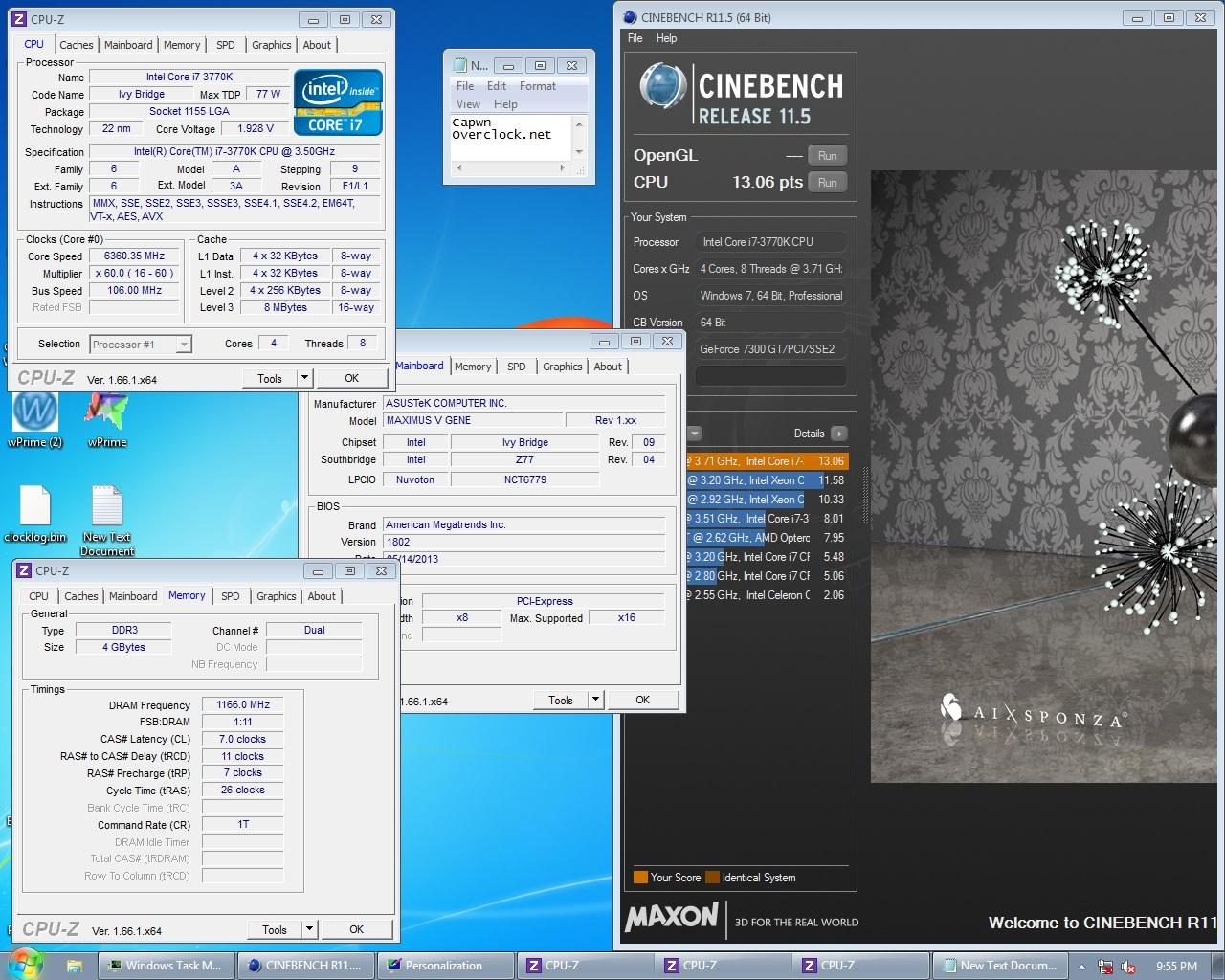Switch to New Text Document taskbar button
The width and height of the screenshot is (1225, 980).
[1000, 966]
